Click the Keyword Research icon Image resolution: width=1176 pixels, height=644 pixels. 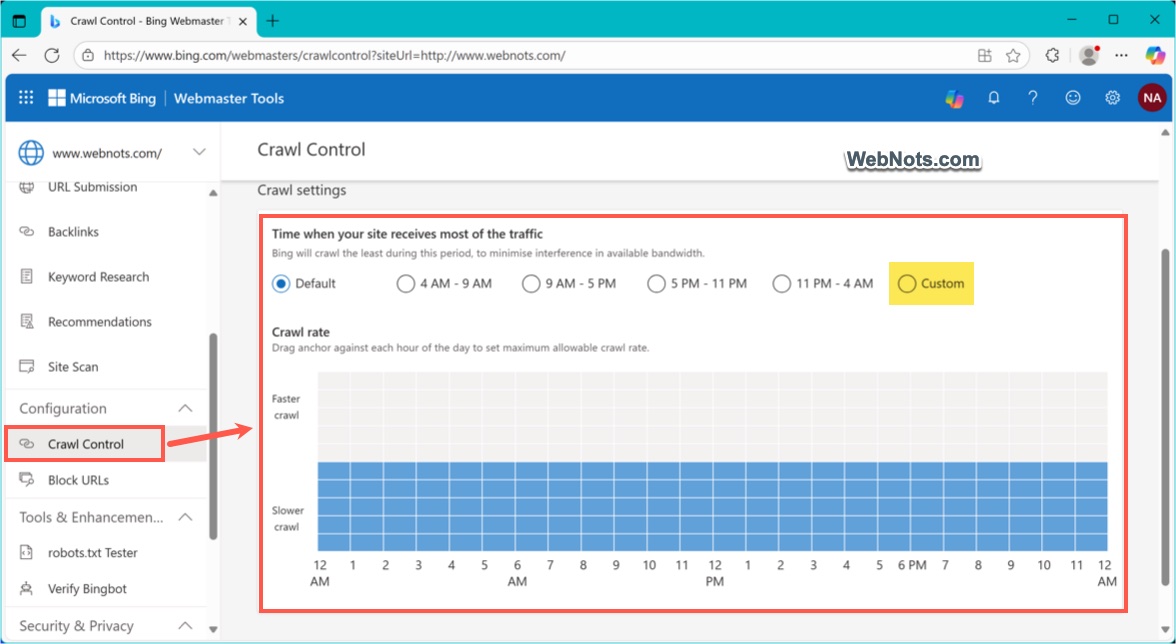pos(27,277)
